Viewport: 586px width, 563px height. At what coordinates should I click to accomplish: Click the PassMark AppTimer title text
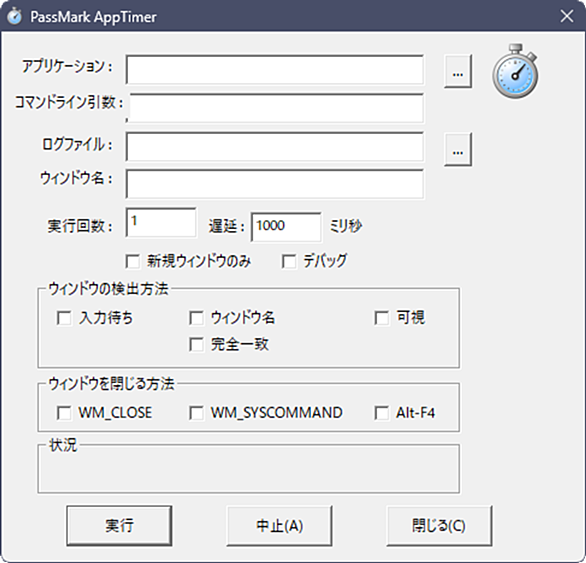click(93, 17)
